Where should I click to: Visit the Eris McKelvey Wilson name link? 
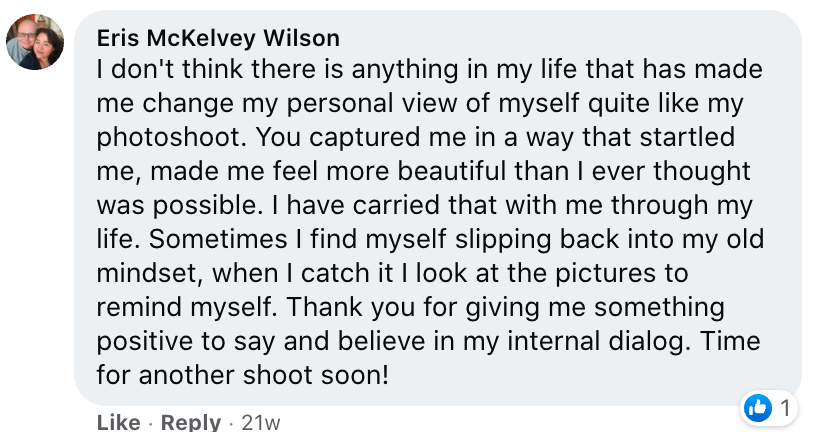pos(218,38)
